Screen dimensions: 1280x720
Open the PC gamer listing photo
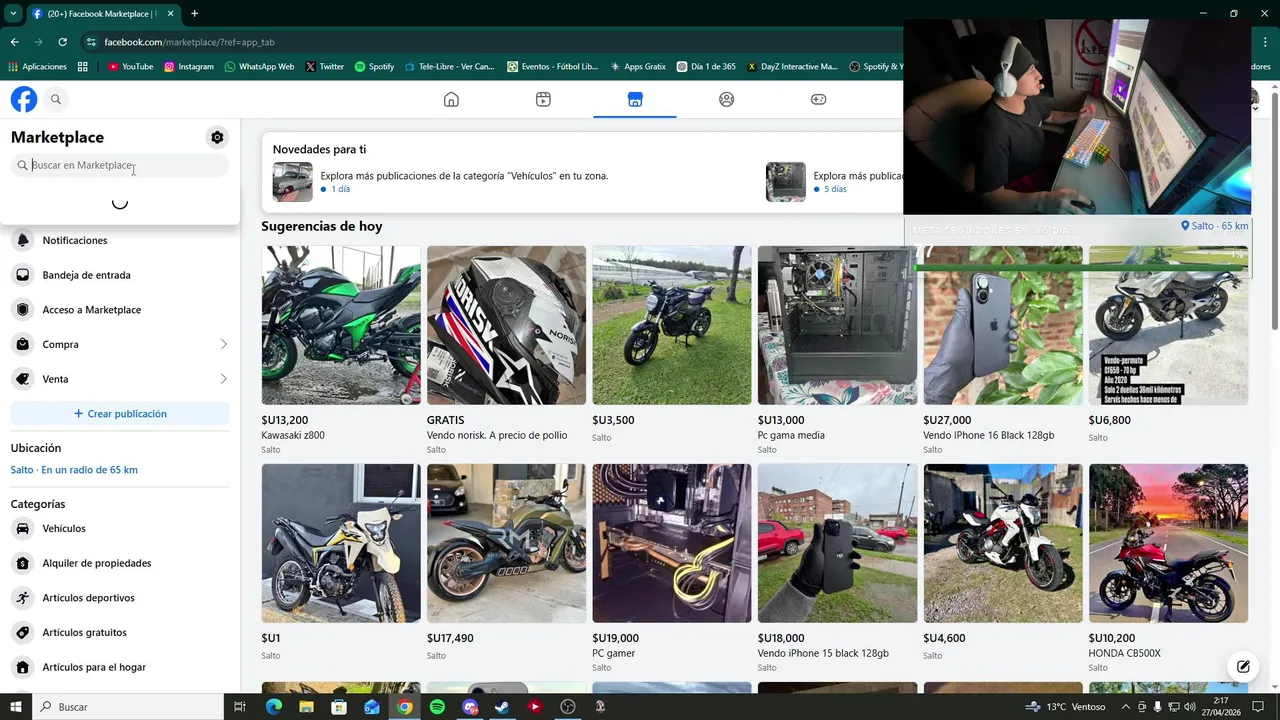tap(672, 543)
